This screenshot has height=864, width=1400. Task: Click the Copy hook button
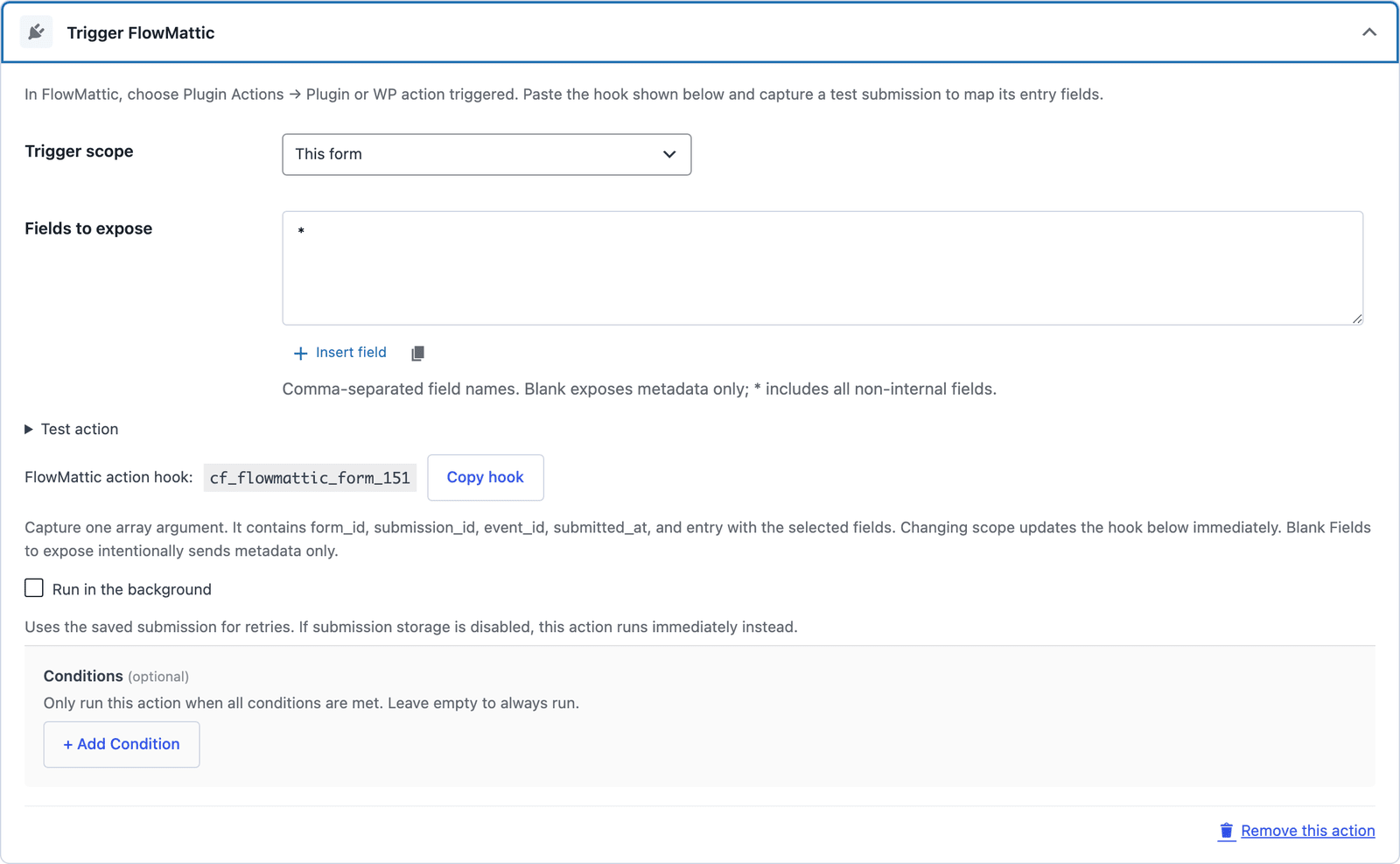click(486, 477)
